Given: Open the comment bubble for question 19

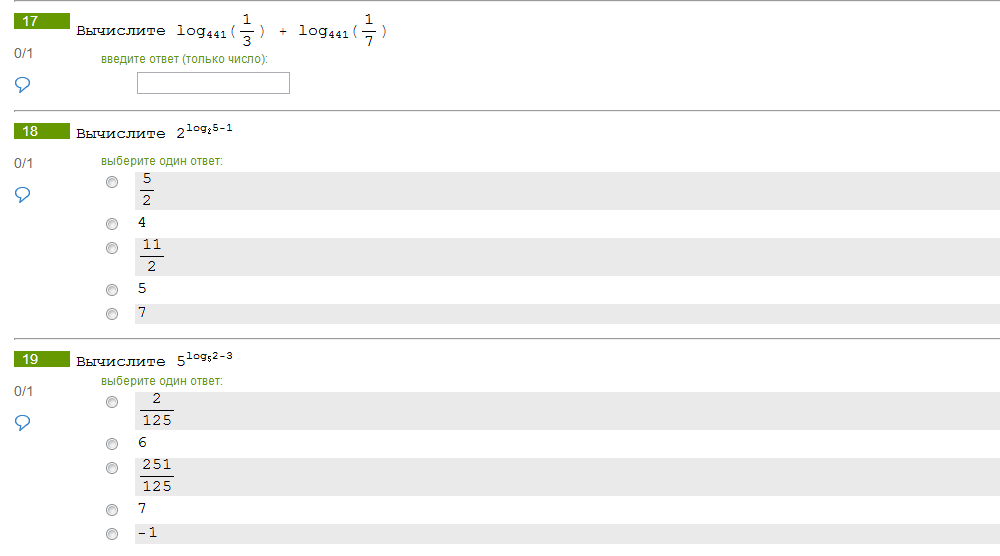Looking at the screenshot, I should coord(23,422).
